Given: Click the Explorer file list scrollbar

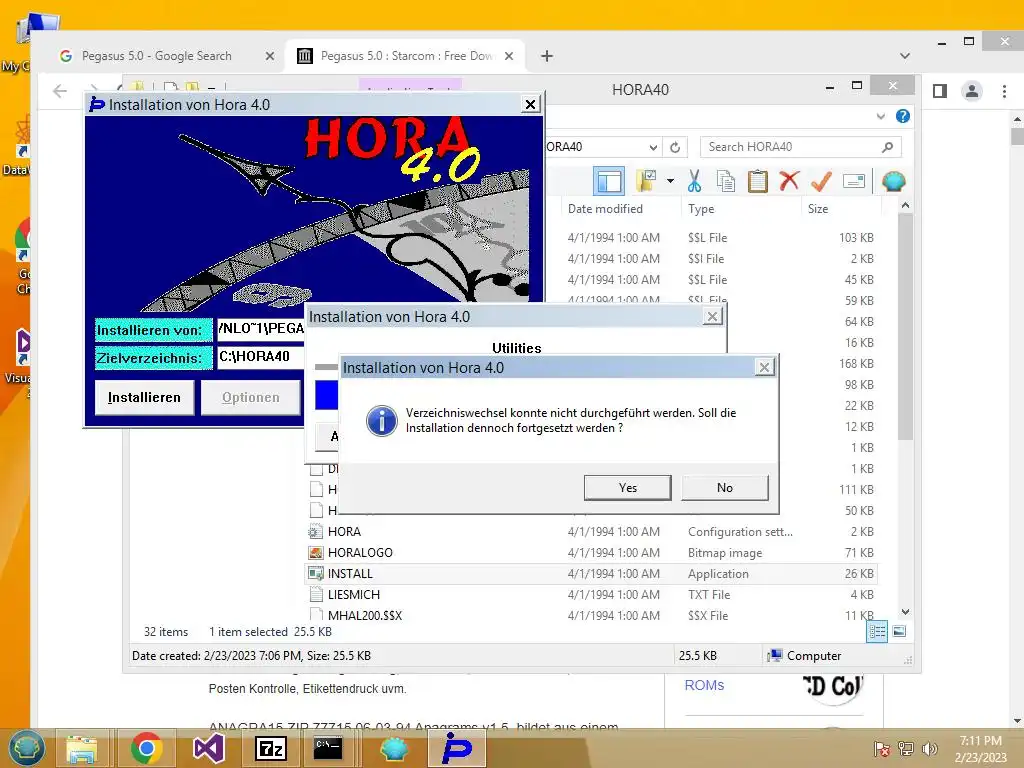Looking at the screenshot, I should (905, 327).
